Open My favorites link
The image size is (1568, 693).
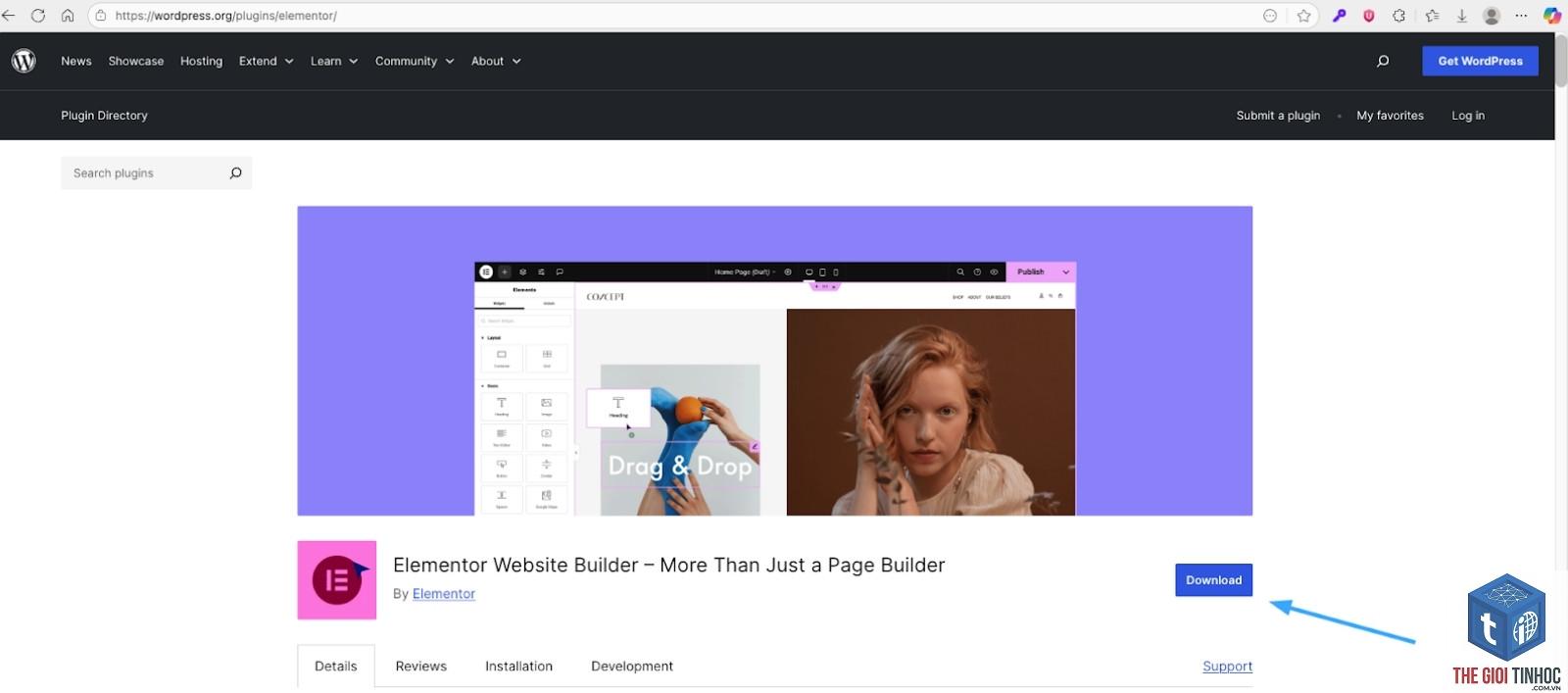pyautogui.click(x=1390, y=116)
